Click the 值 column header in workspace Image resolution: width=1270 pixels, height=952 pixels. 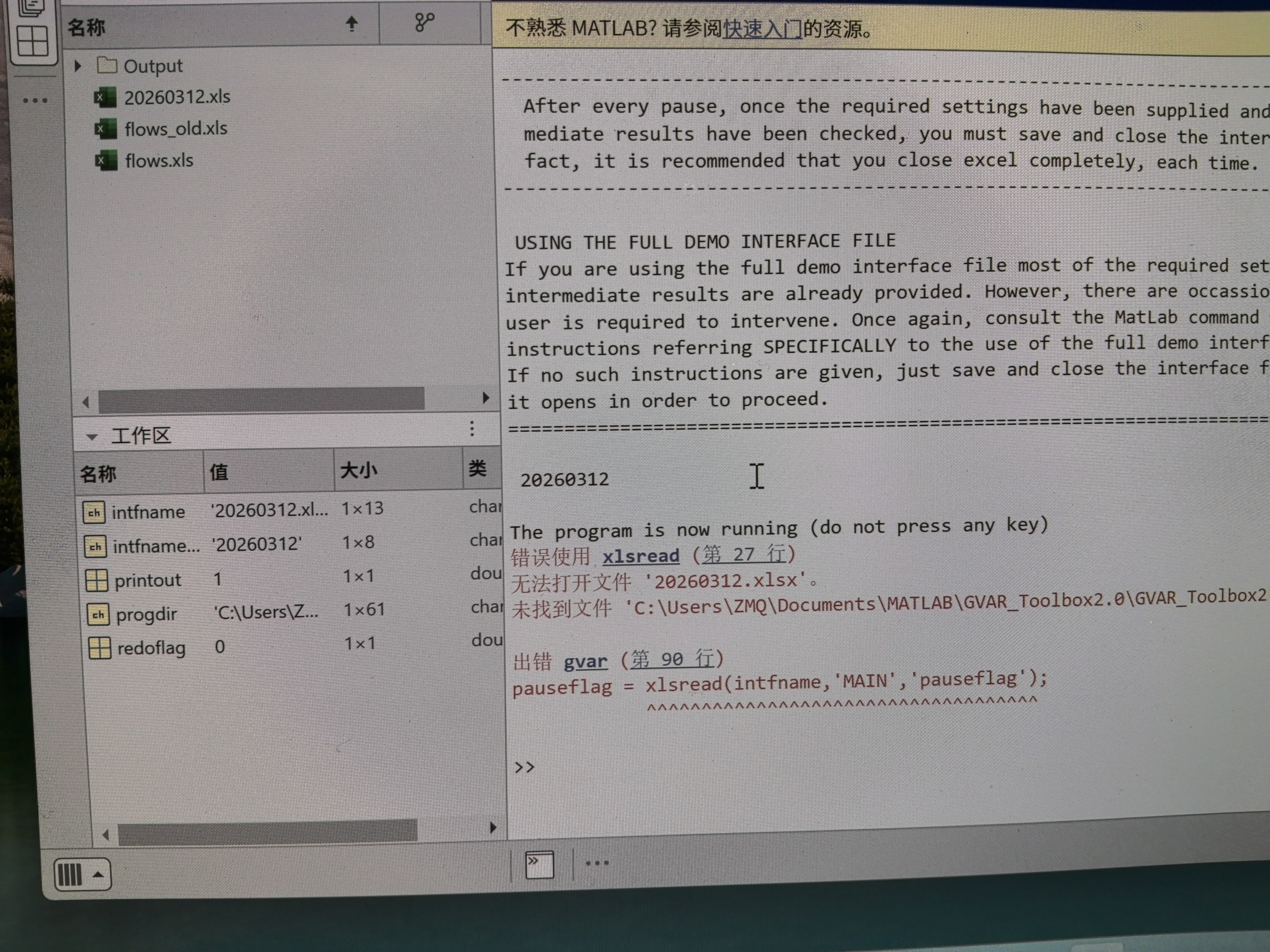[x=219, y=472]
